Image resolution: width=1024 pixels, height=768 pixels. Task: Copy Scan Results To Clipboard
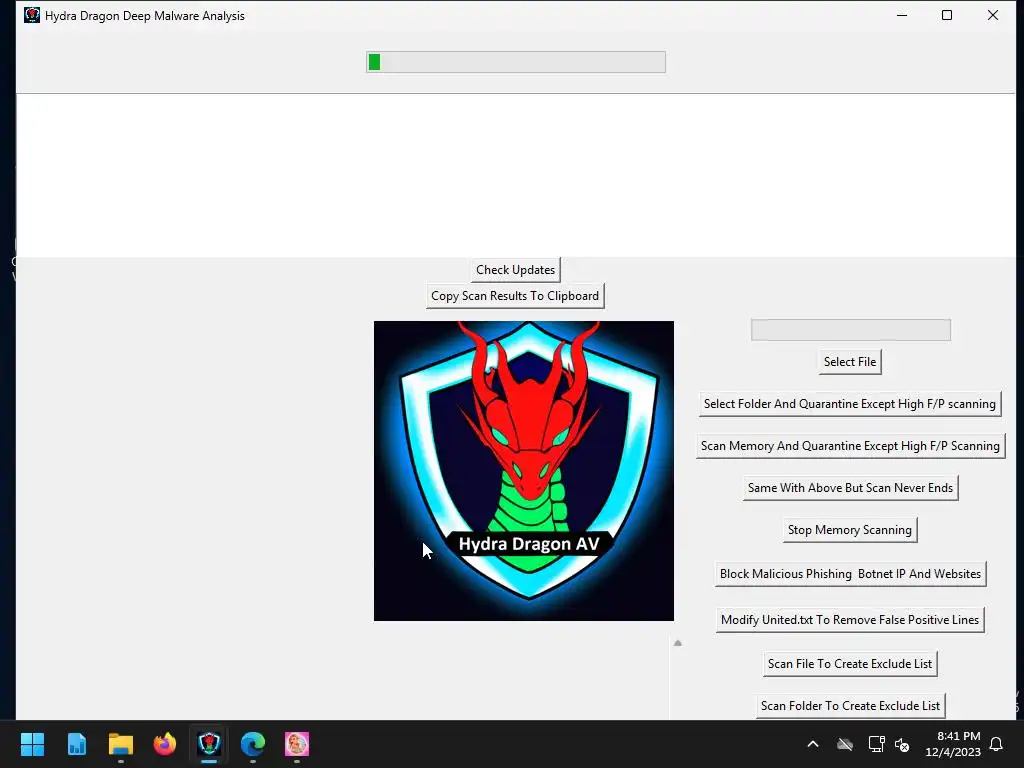click(515, 296)
